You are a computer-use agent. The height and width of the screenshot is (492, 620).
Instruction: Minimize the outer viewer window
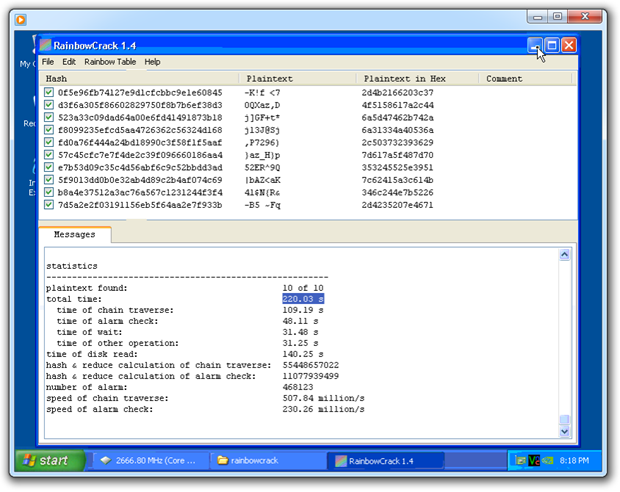tap(537, 17)
